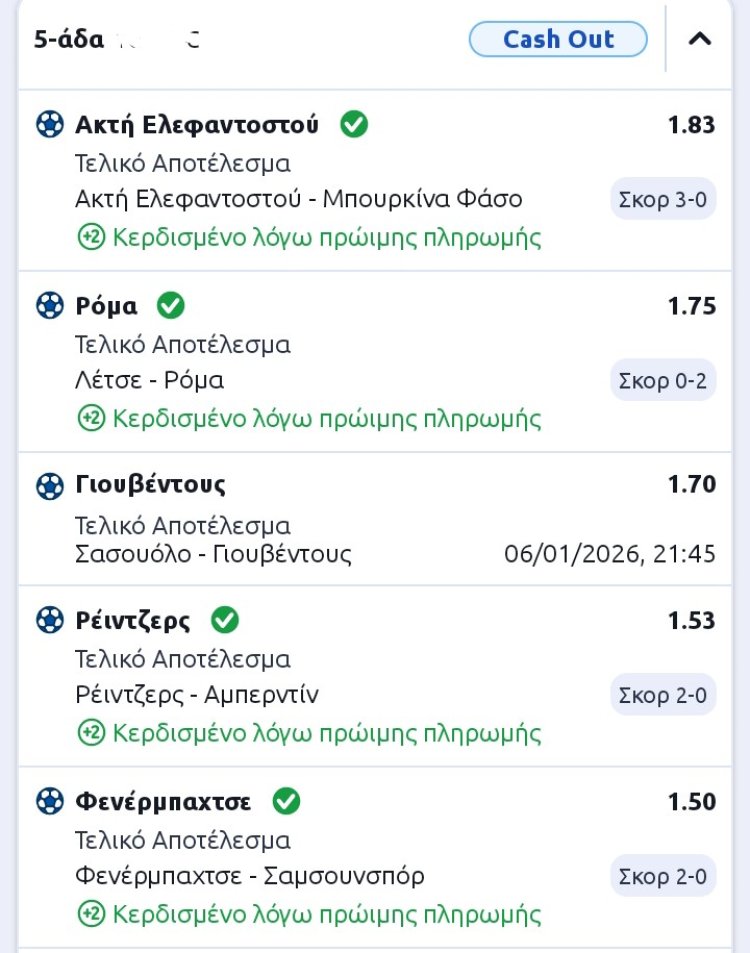This screenshot has width=750, height=953.
Task: Click the soccer ball icon beside Ρέιντζερς
Action: click(x=49, y=621)
